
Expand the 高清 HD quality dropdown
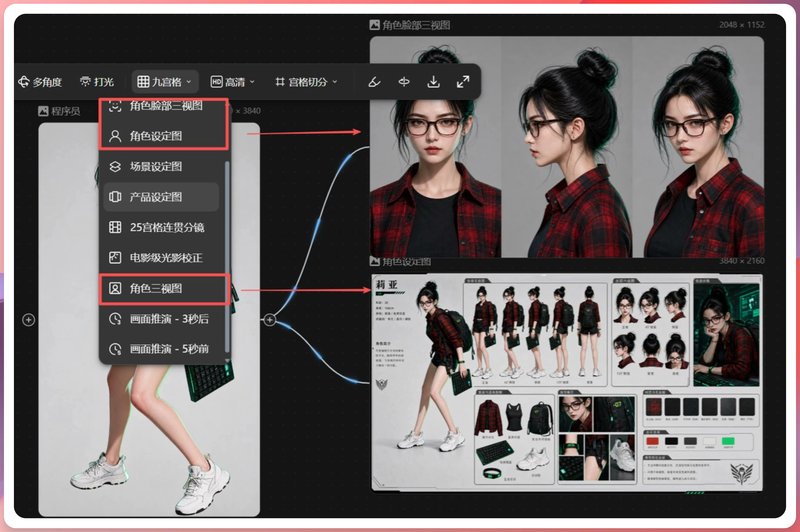[232, 82]
